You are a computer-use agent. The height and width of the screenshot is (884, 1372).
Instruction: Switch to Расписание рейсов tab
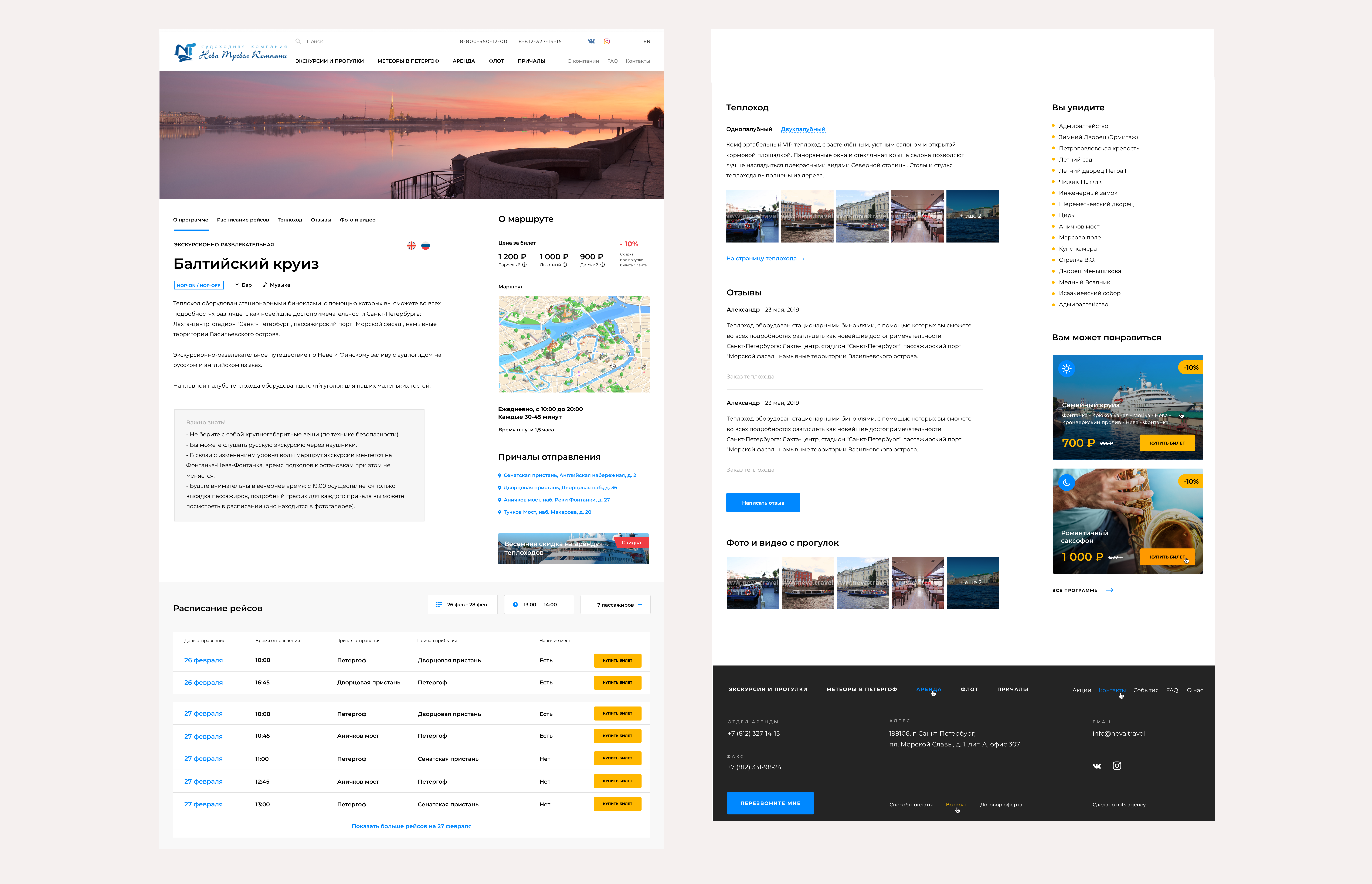tap(243, 220)
